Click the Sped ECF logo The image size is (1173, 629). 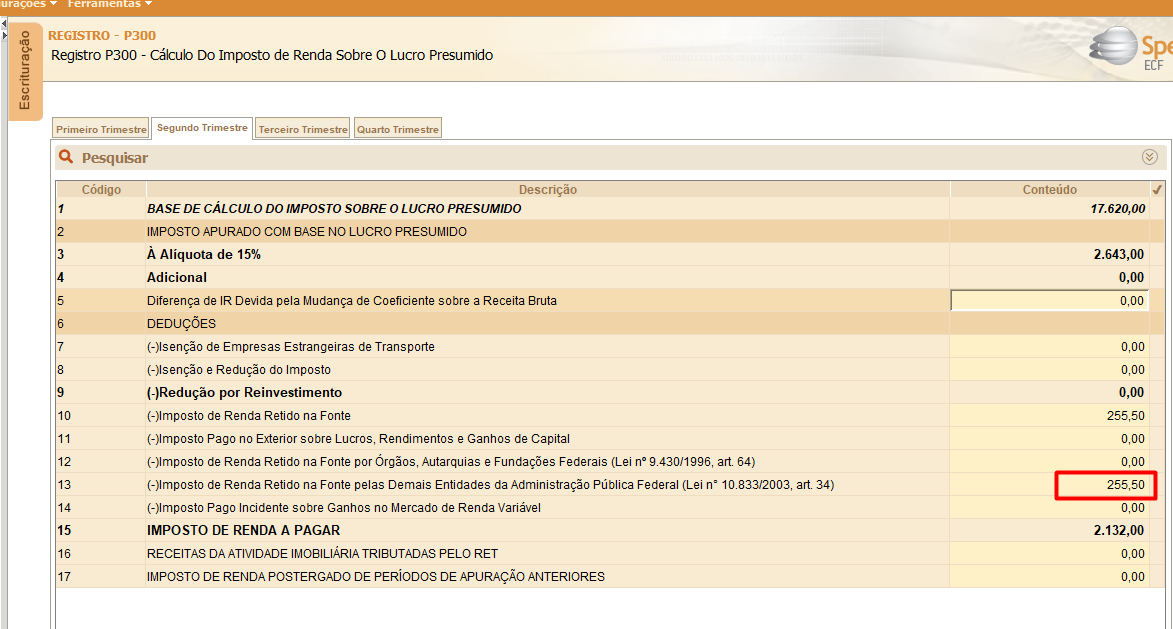(1130, 49)
